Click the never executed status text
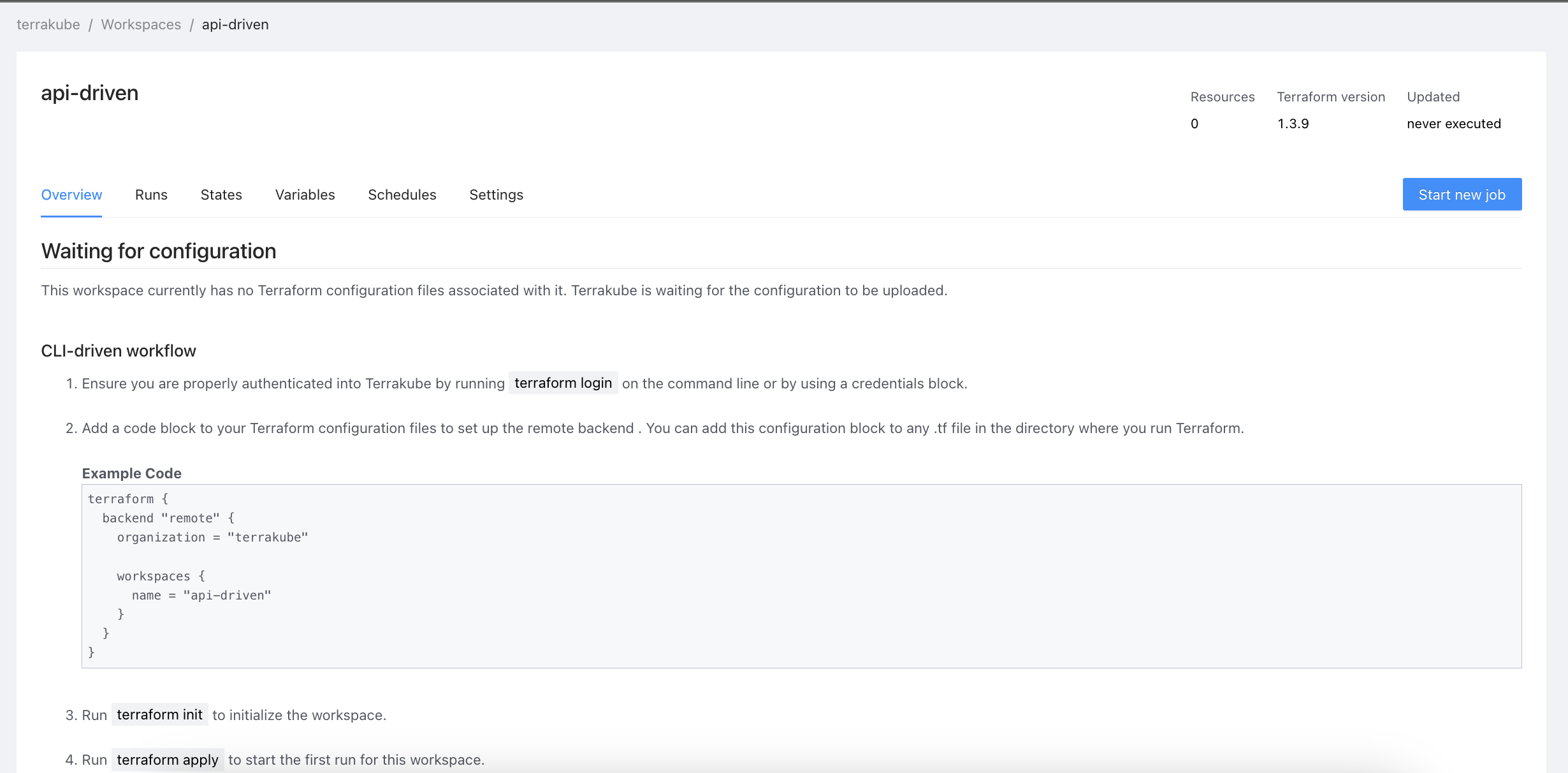Viewport: 1568px width, 773px height. click(1453, 124)
